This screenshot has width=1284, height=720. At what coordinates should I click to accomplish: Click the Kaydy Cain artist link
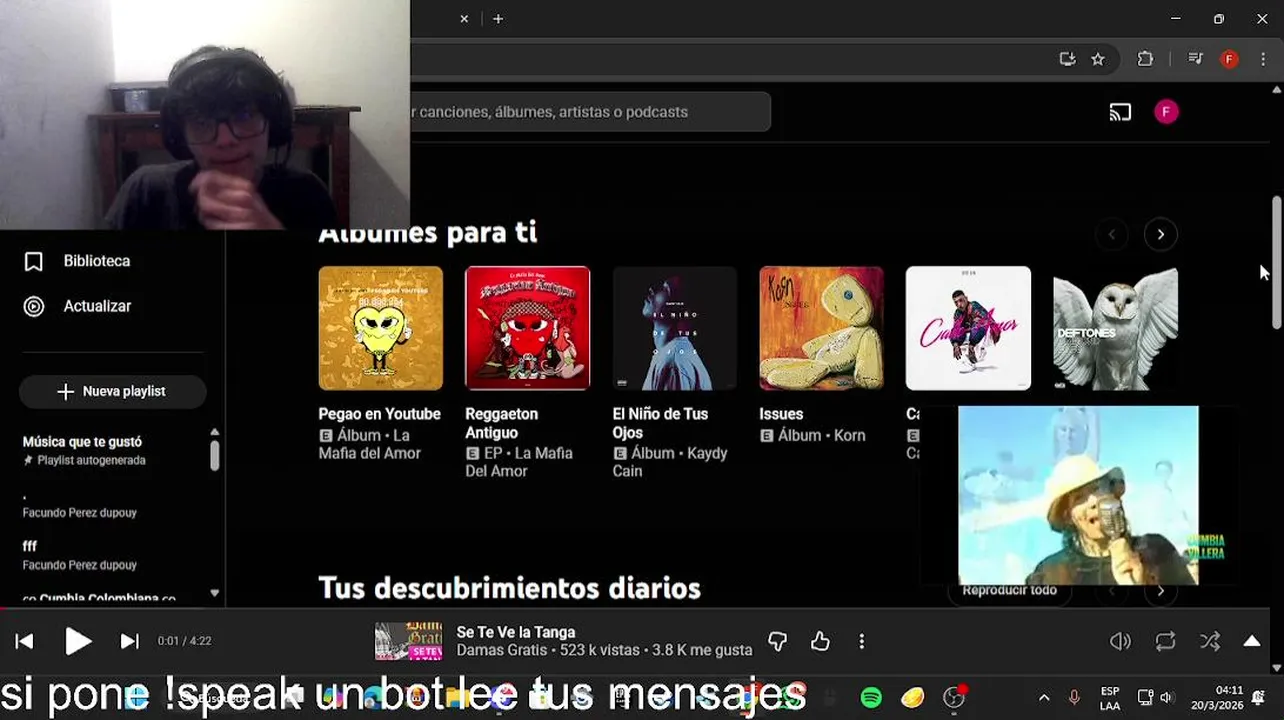tap(670, 462)
